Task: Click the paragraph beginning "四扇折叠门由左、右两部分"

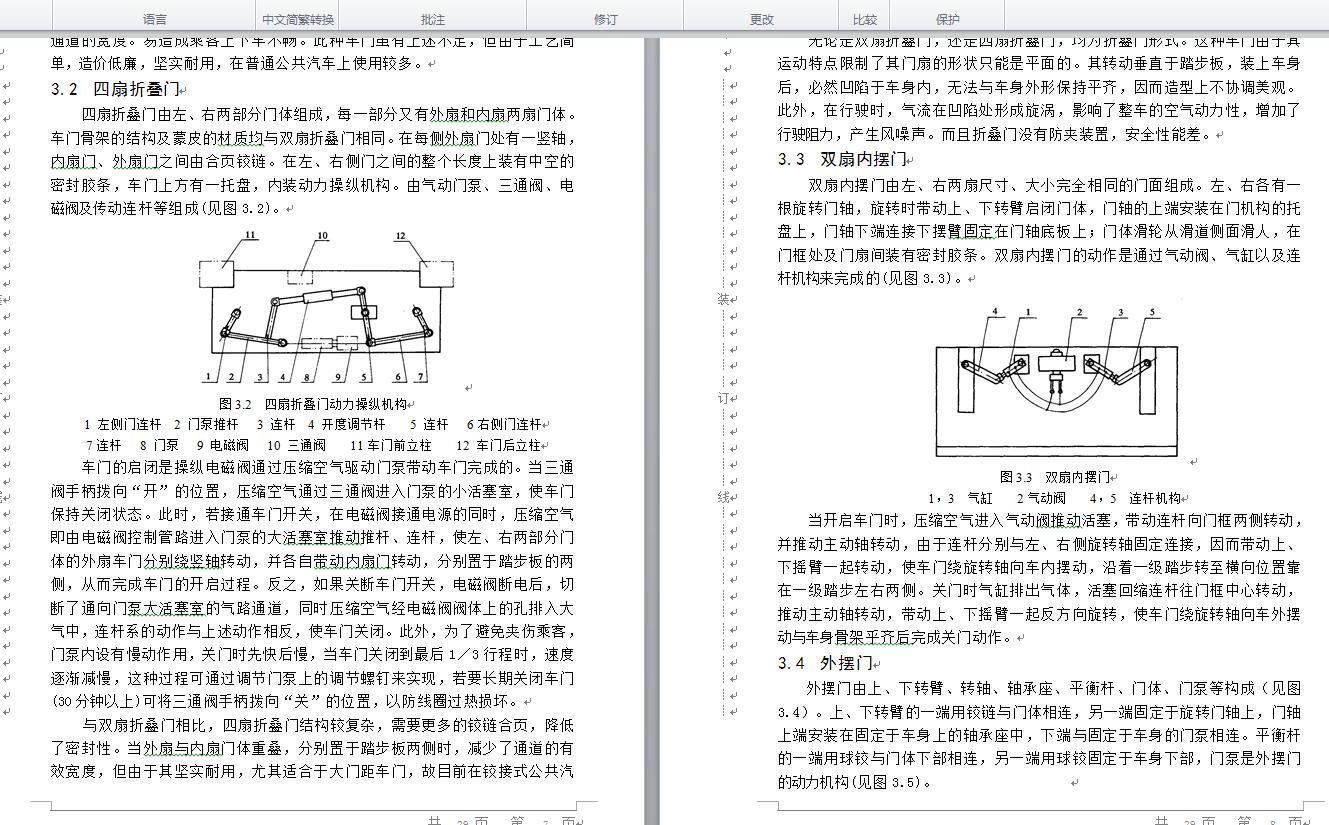Action: pyautogui.click(x=312, y=161)
